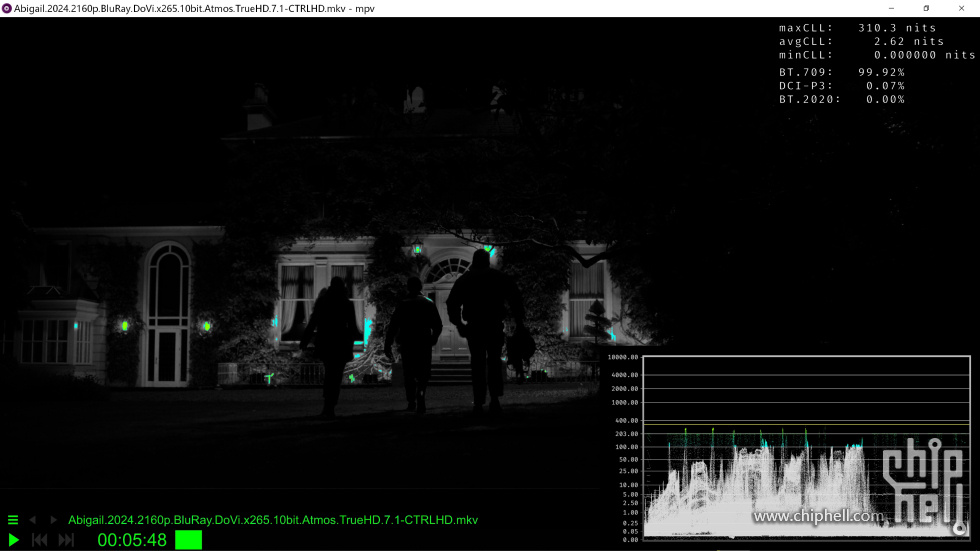The height and width of the screenshot is (551, 980).
Task: Go to previous playlist item arrow
Action: (32, 520)
